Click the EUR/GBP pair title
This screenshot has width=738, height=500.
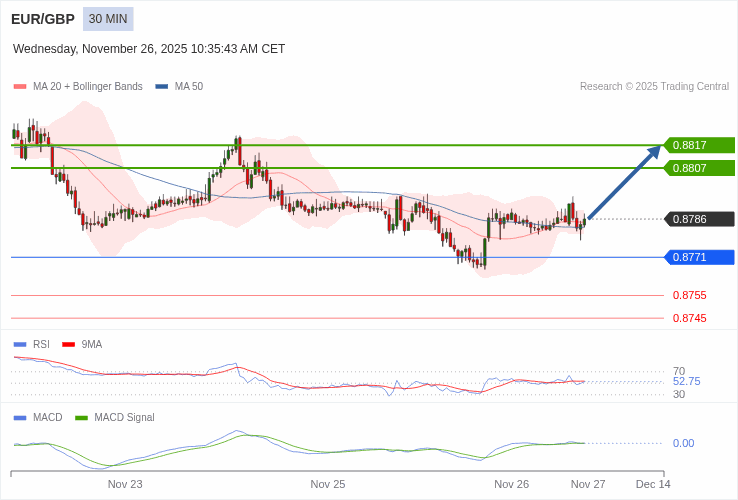[x=43, y=19]
